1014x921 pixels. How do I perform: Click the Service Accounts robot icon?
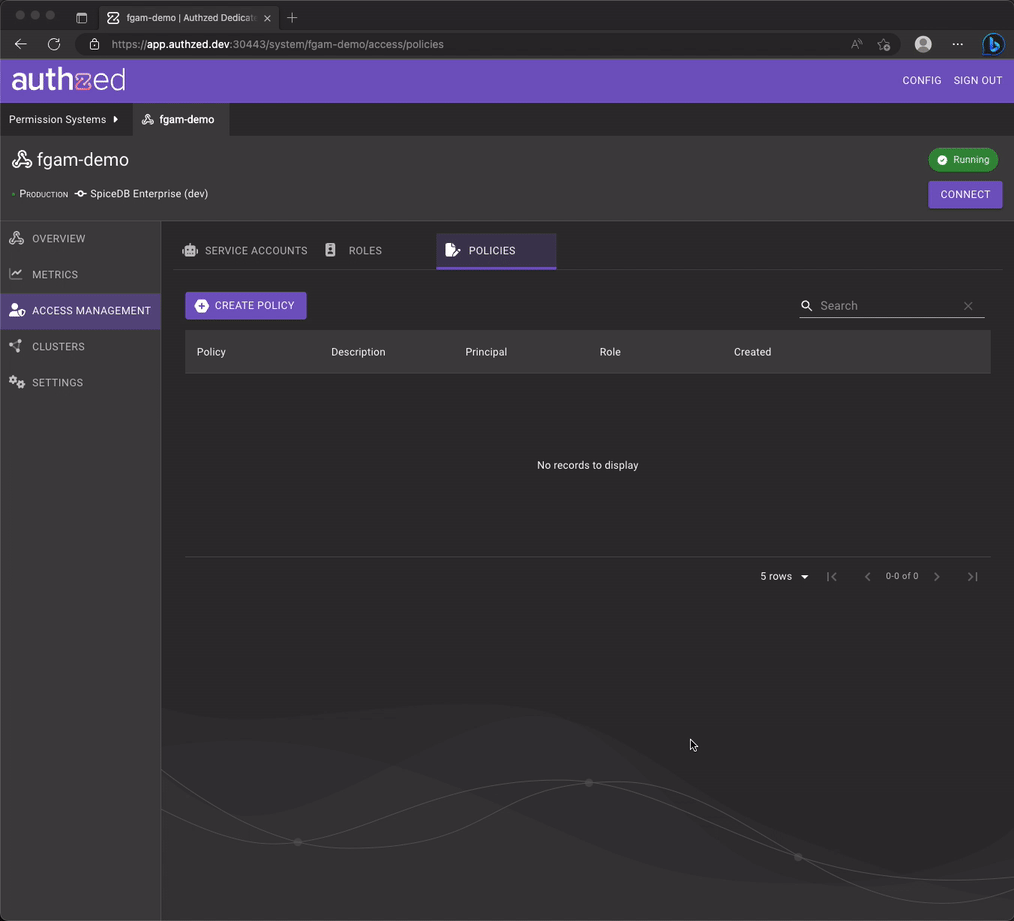click(190, 250)
